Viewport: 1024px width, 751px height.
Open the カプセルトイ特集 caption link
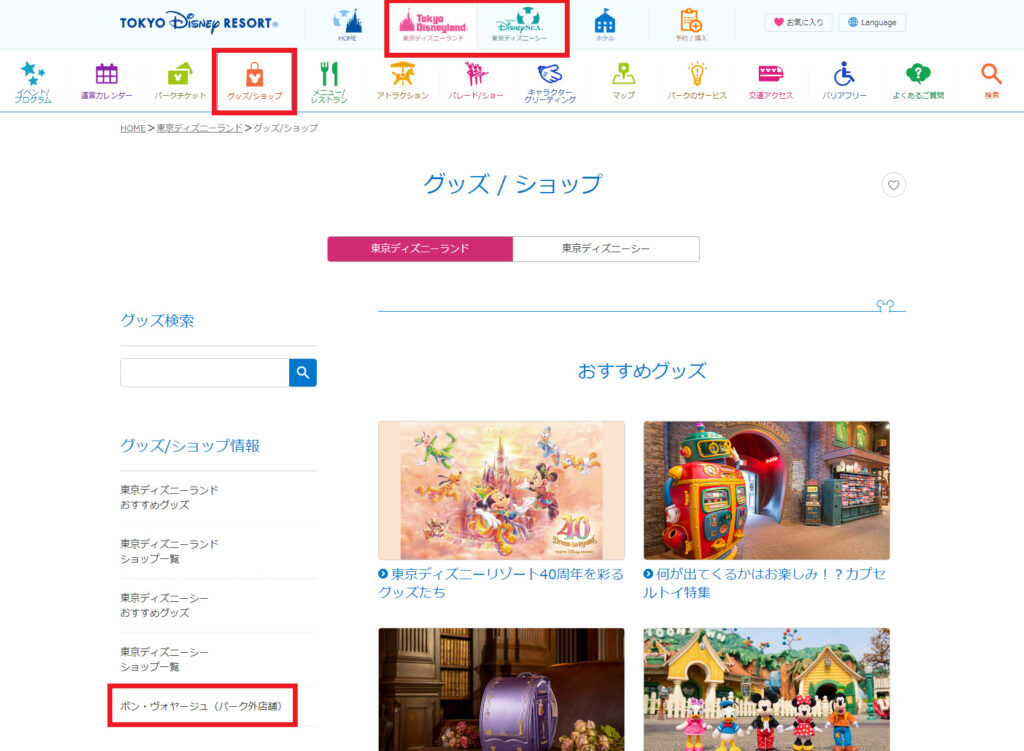[765, 583]
